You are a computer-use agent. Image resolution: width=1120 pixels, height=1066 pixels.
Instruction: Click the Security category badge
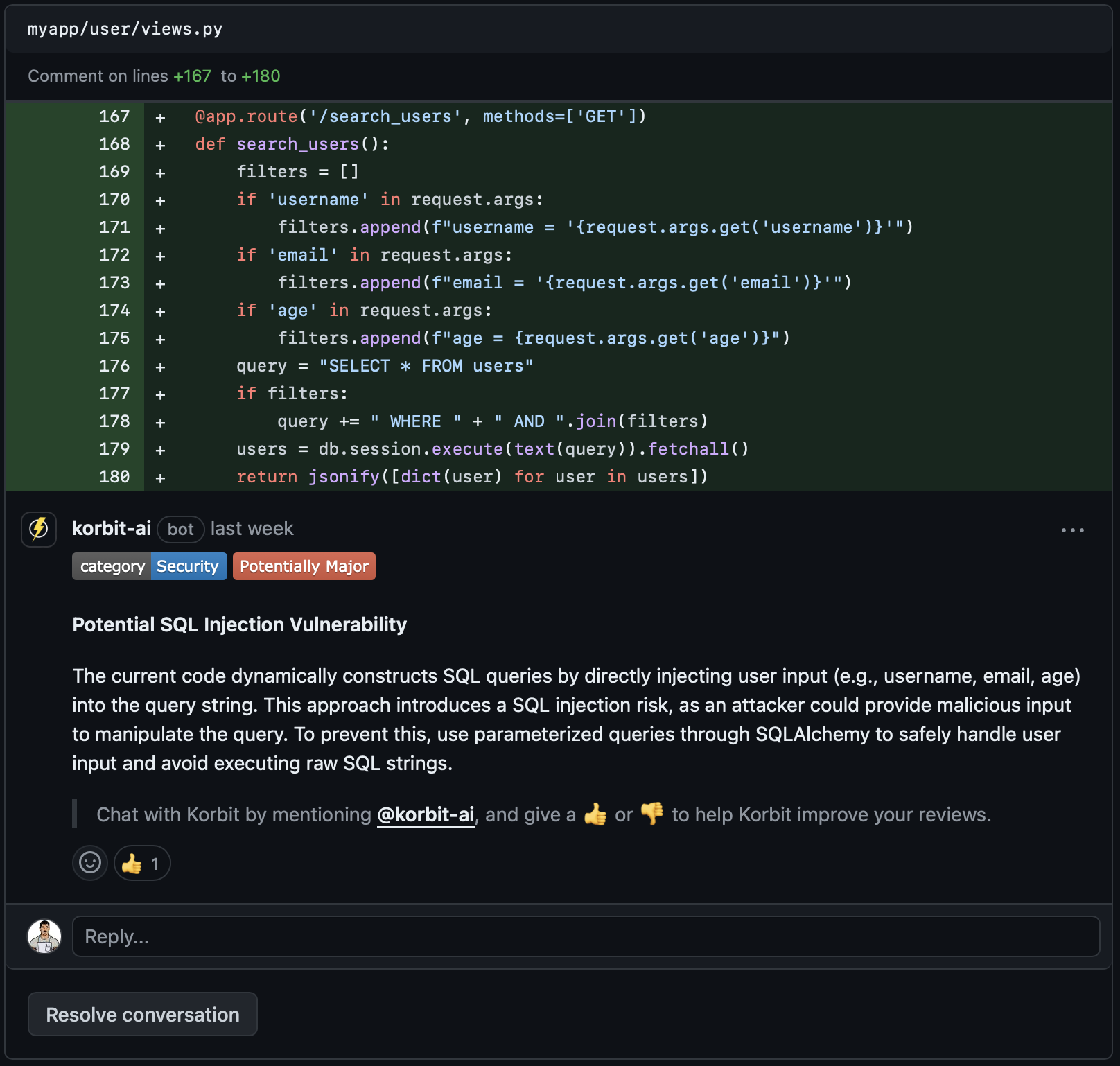[x=188, y=566]
